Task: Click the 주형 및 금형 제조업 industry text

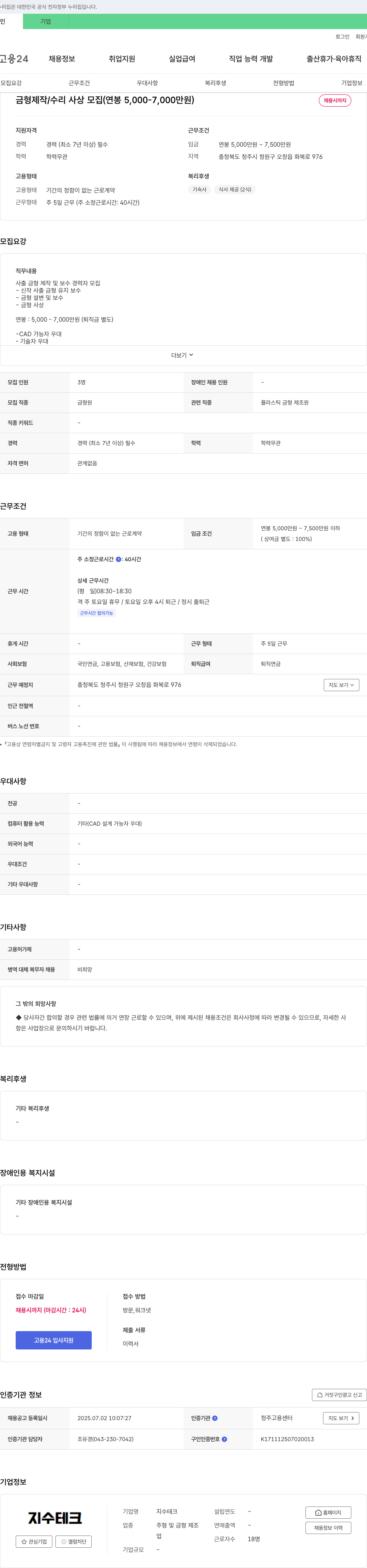Action: pos(178,1530)
